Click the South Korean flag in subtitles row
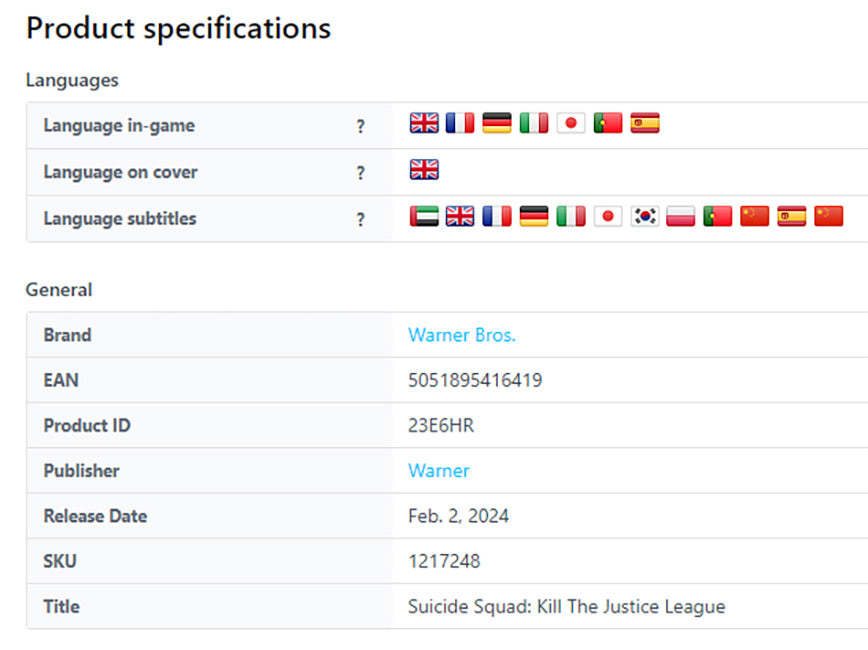This screenshot has width=868, height=650. pyautogui.click(x=645, y=216)
